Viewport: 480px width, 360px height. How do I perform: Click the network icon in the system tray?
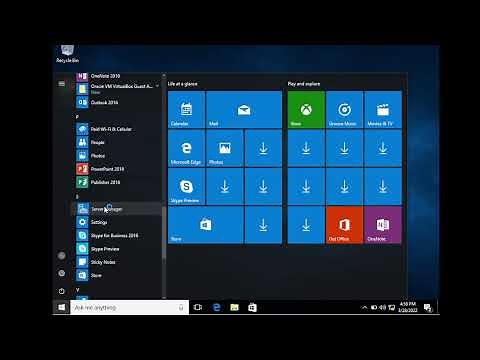coord(391,307)
